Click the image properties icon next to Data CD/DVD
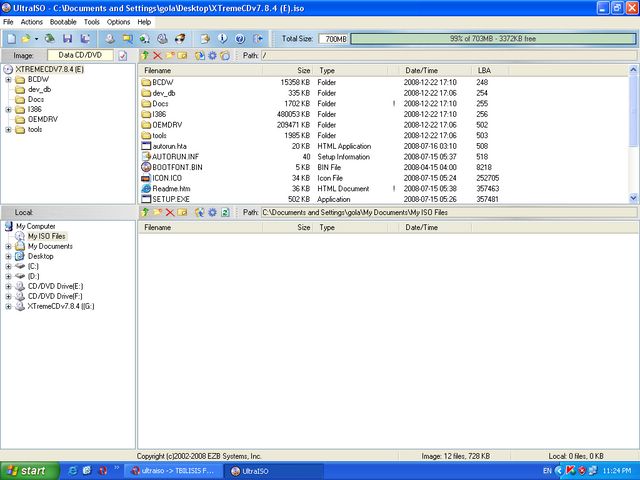 click(x=122, y=56)
